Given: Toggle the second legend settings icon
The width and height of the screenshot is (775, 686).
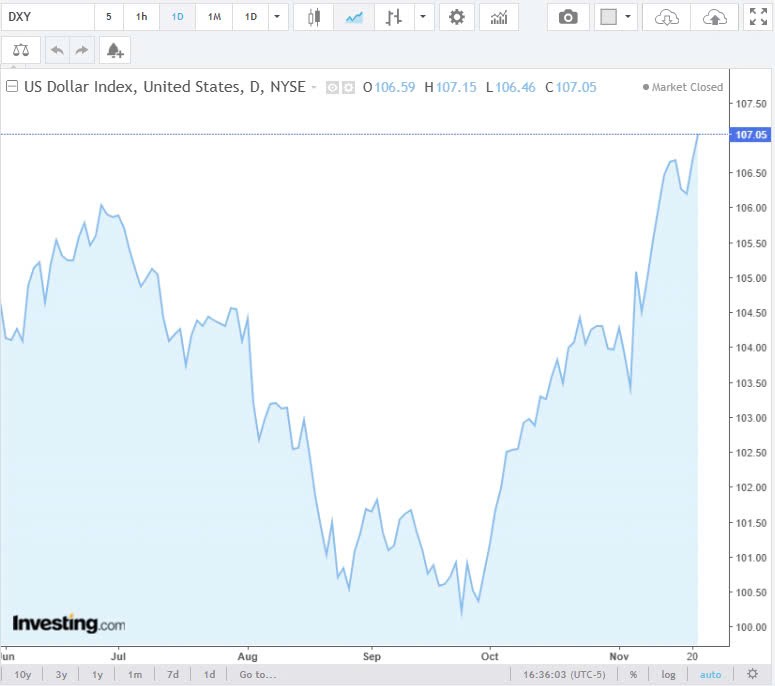Looking at the screenshot, I should click(348, 88).
